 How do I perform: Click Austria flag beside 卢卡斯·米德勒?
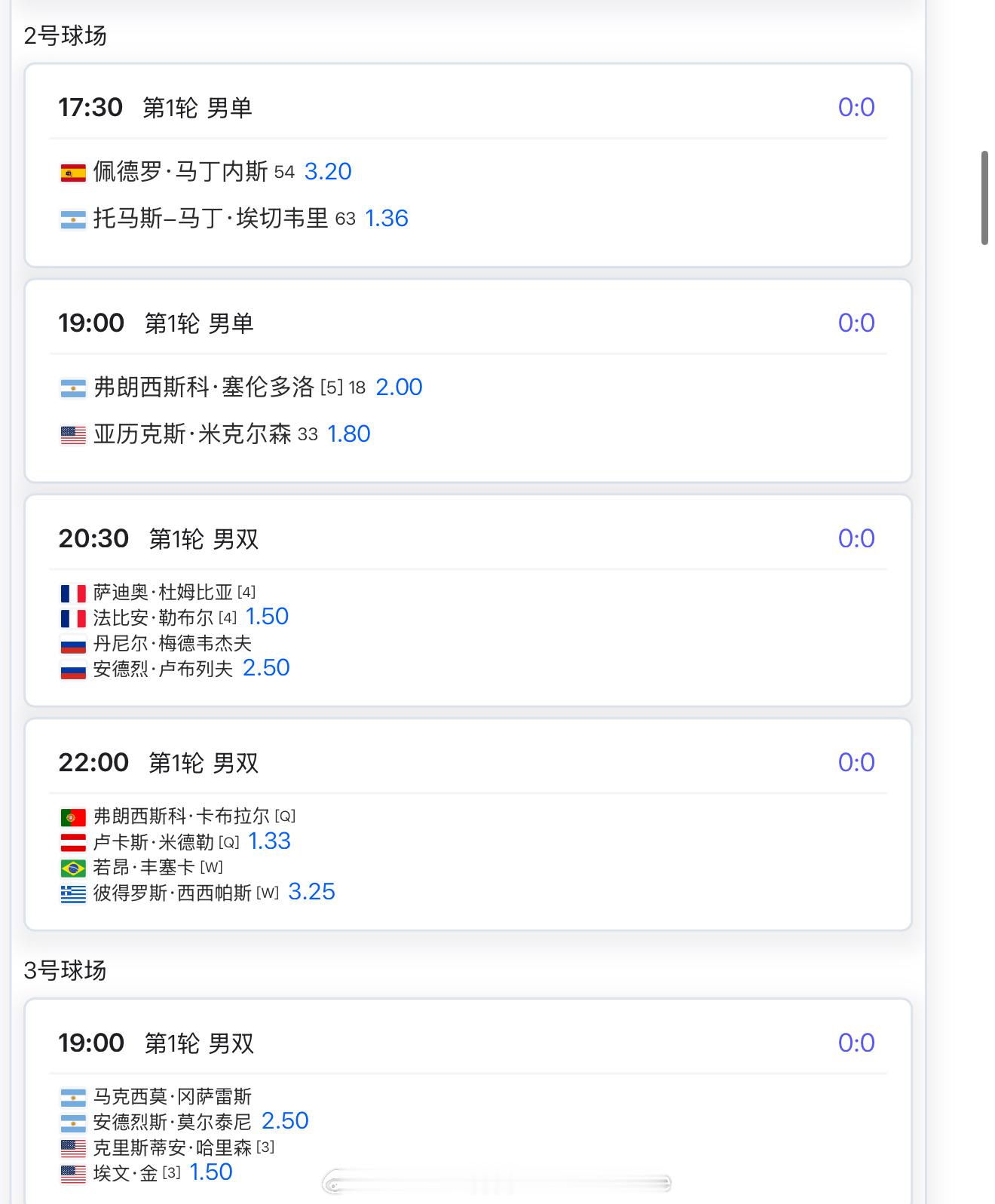coord(73,843)
